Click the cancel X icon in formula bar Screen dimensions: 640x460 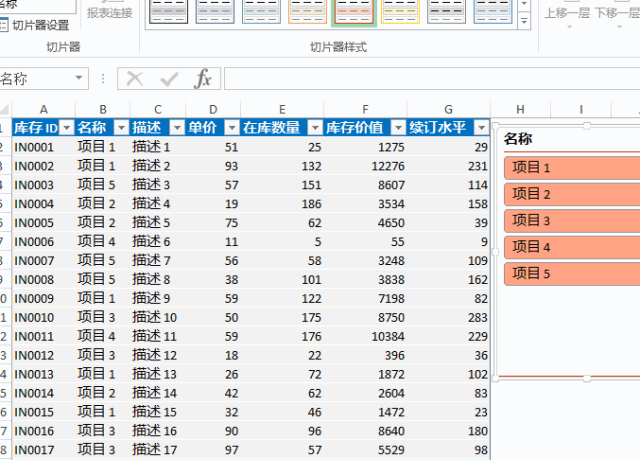(135, 78)
